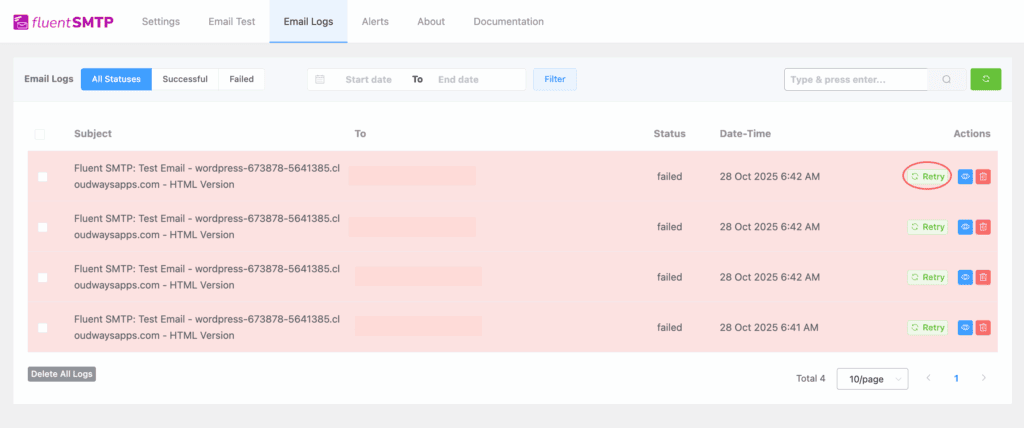Focus the End date field
Viewport: 1024px width, 428px height.
pos(458,80)
